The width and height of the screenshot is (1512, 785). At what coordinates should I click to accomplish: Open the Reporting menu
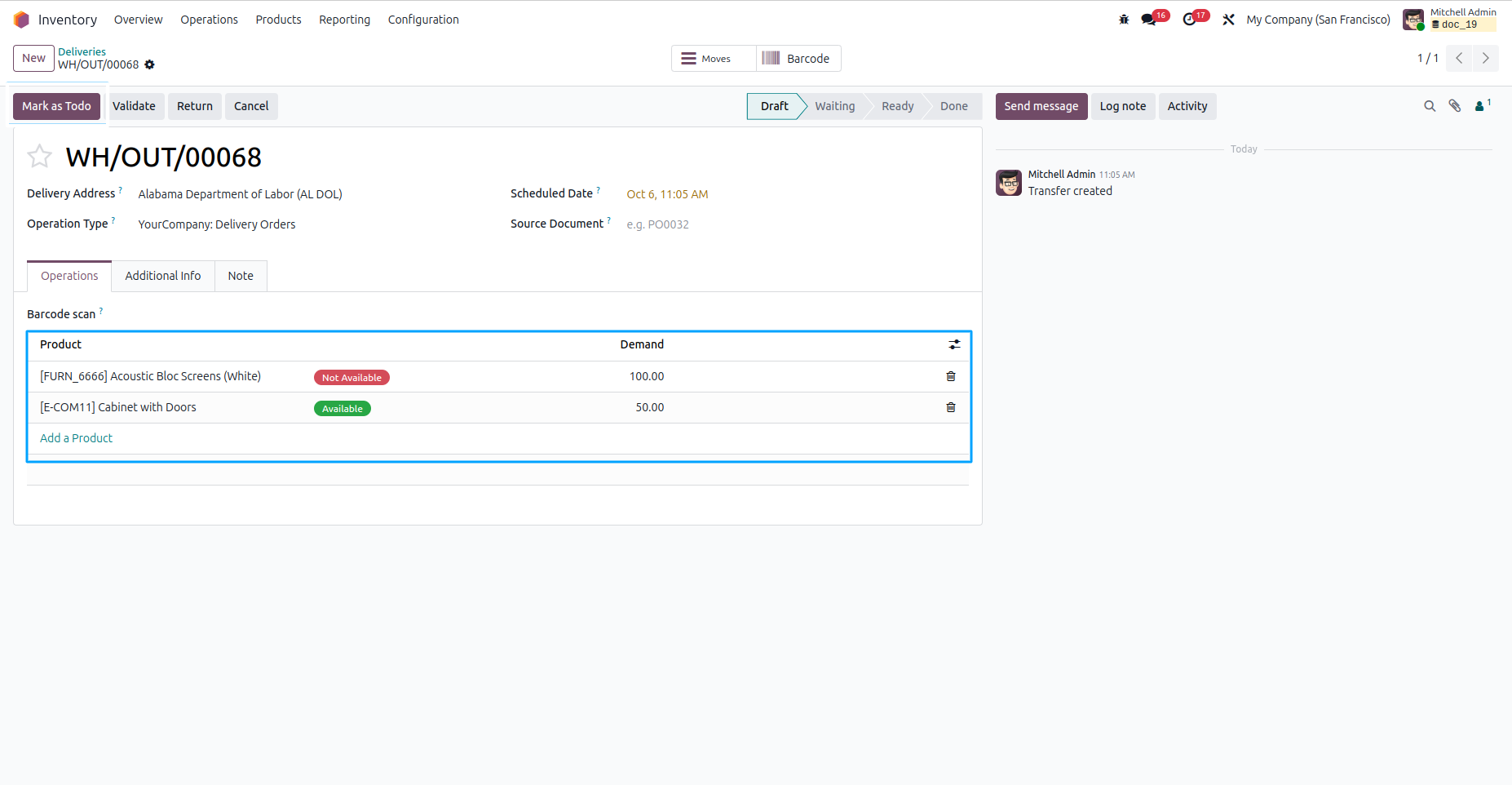(x=344, y=20)
